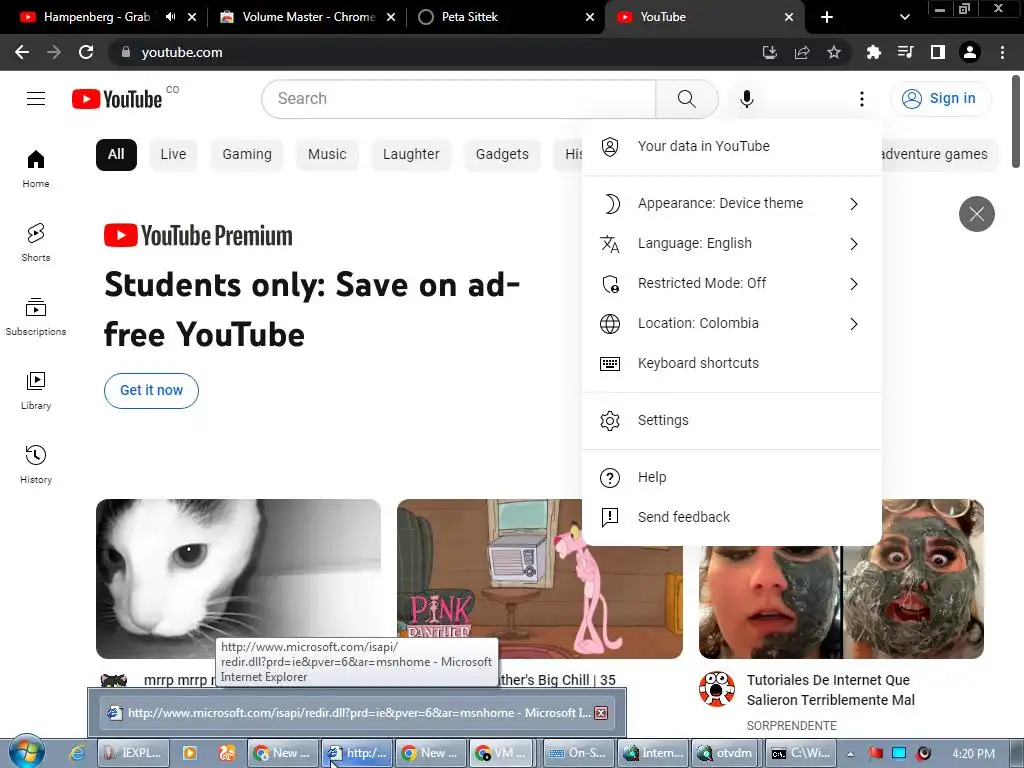Expand Language: English submenu
Image resolution: width=1024 pixels, height=768 pixels.
click(x=731, y=244)
